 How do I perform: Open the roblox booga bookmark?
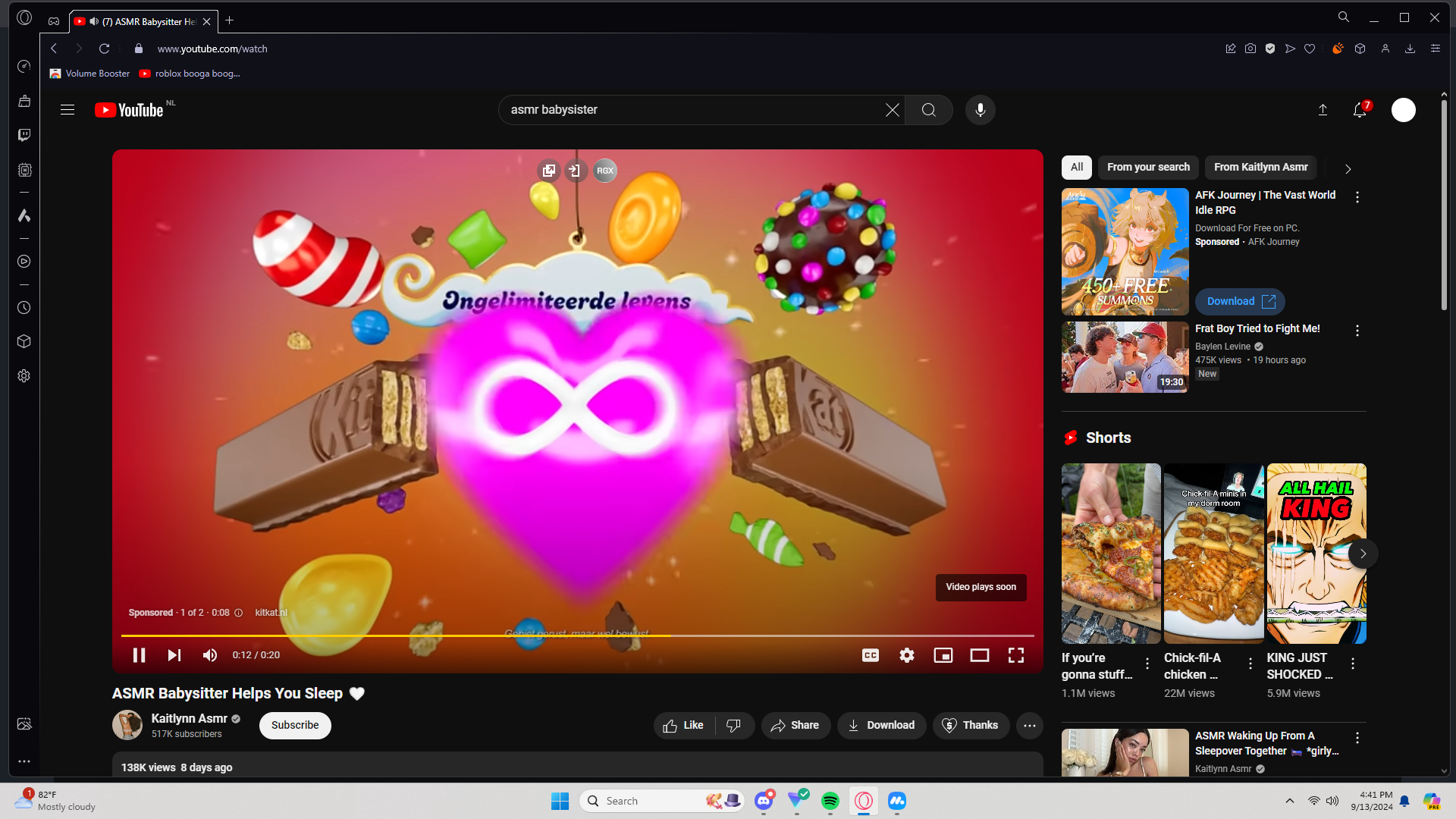click(x=190, y=74)
